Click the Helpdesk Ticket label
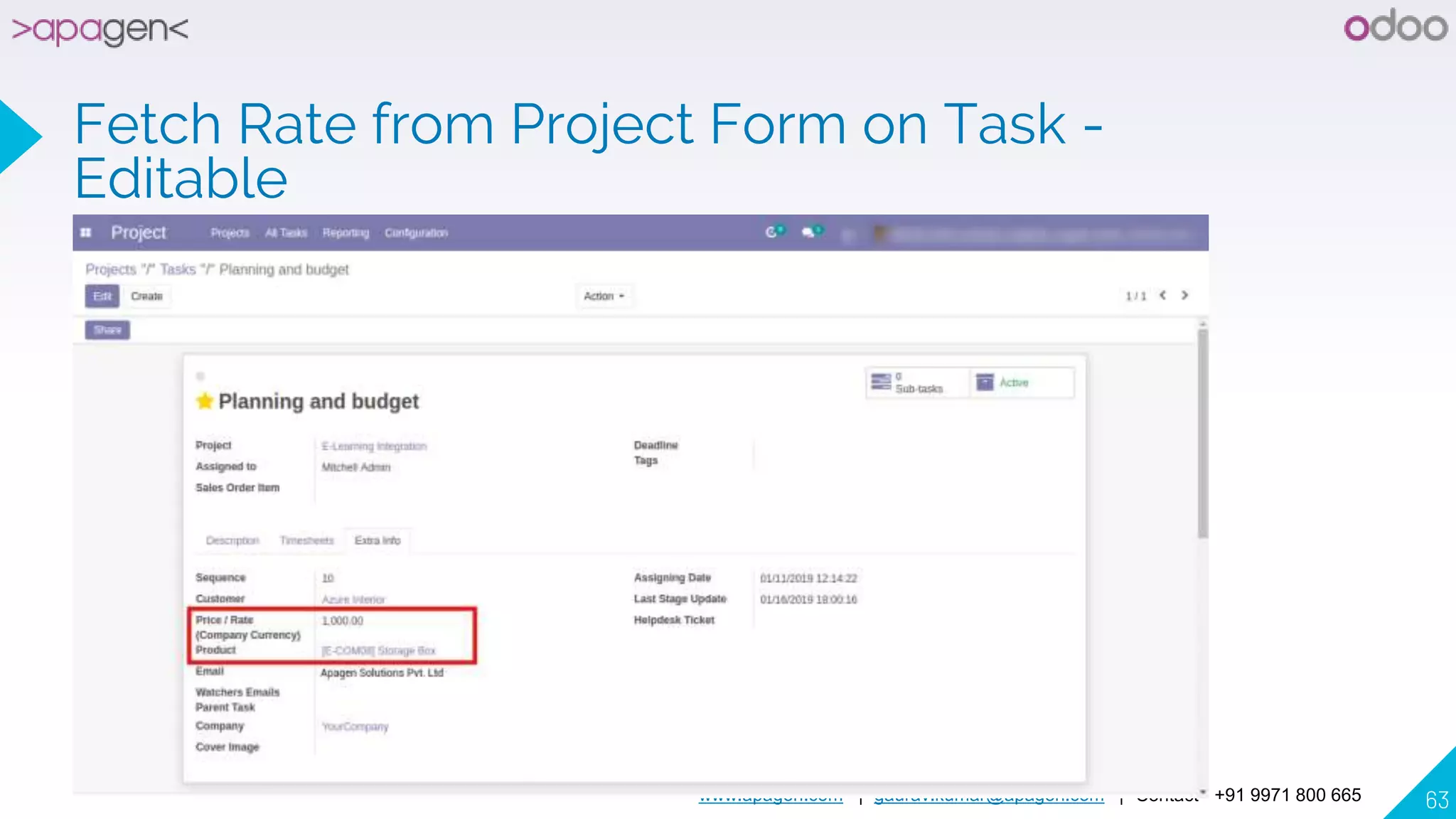The height and width of the screenshot is (819, 1456). point(674,621)
